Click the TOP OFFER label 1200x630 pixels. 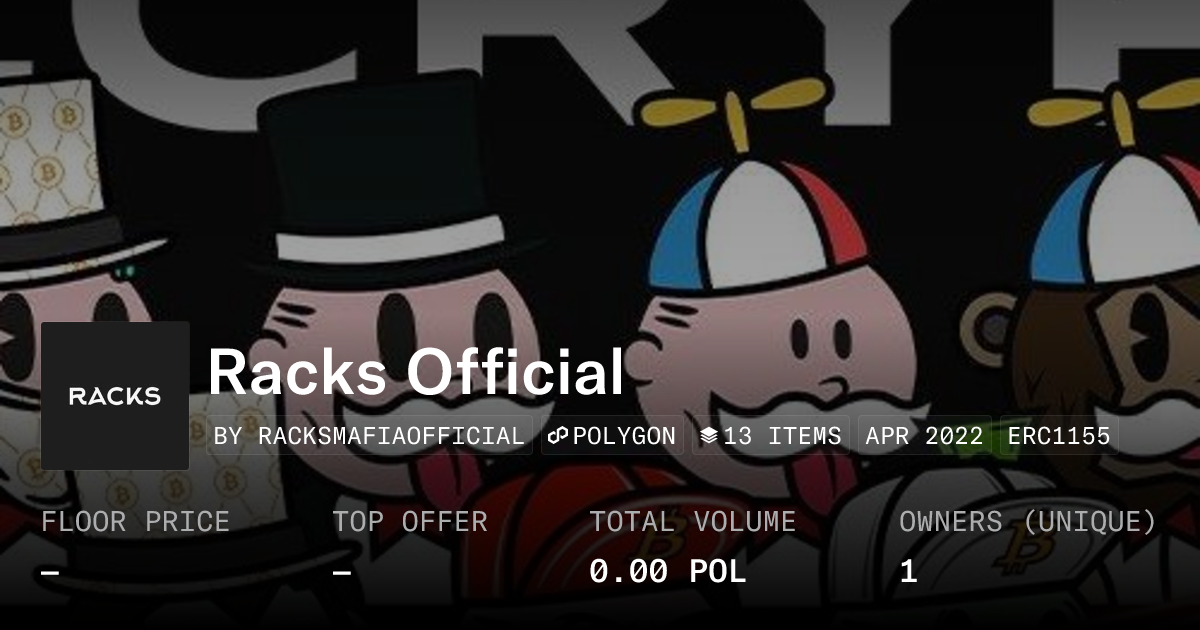(410, 521)
